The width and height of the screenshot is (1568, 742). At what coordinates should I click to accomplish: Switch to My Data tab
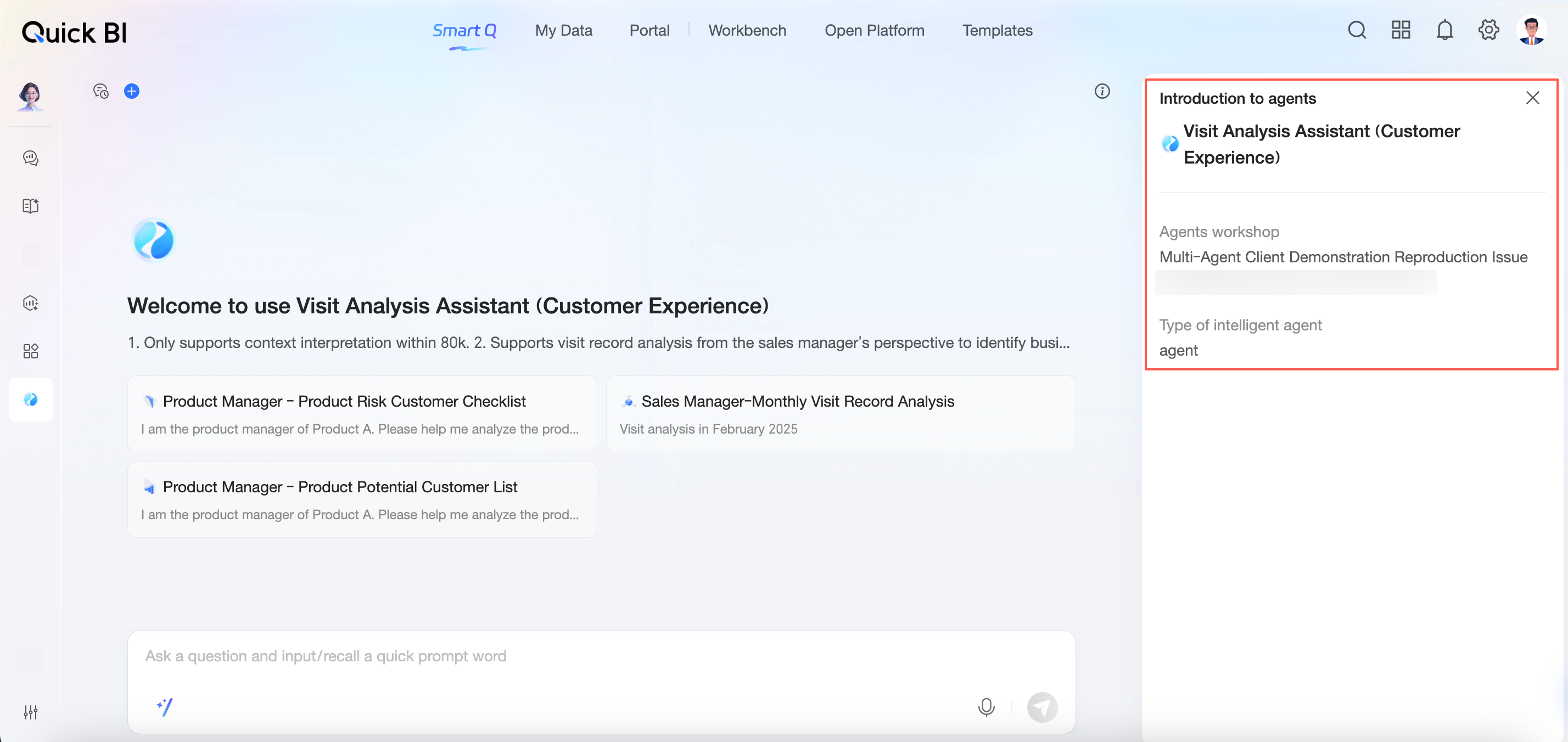tap(563, 30)
